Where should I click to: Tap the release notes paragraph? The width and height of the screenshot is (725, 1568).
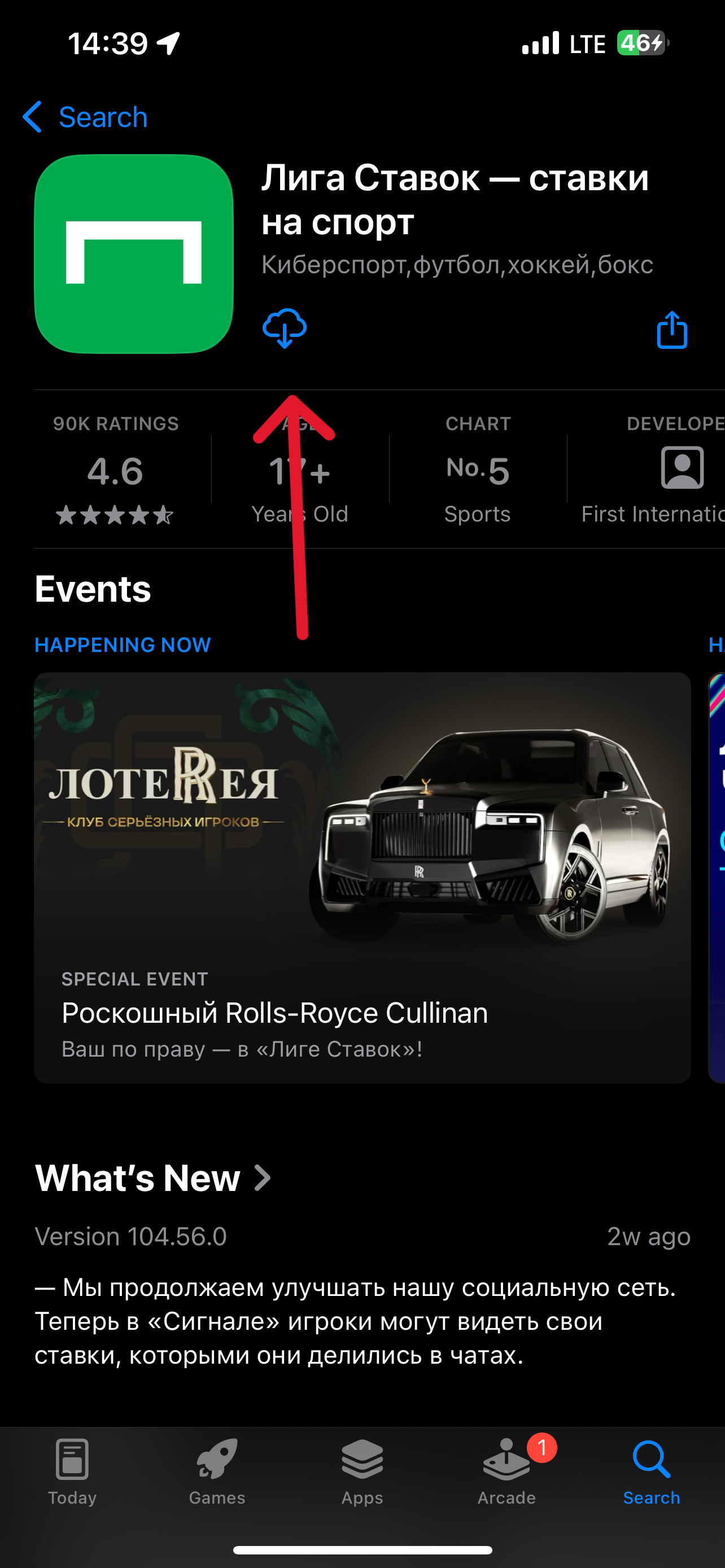tap(356, 1321)
